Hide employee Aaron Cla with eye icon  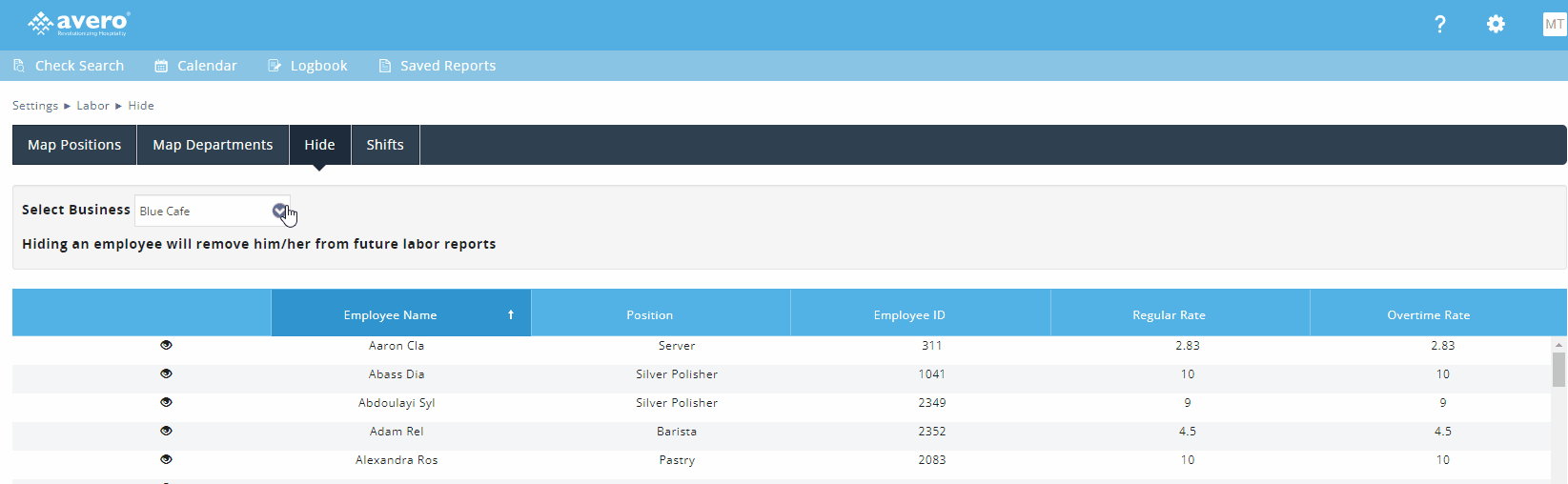pos(166,345)
